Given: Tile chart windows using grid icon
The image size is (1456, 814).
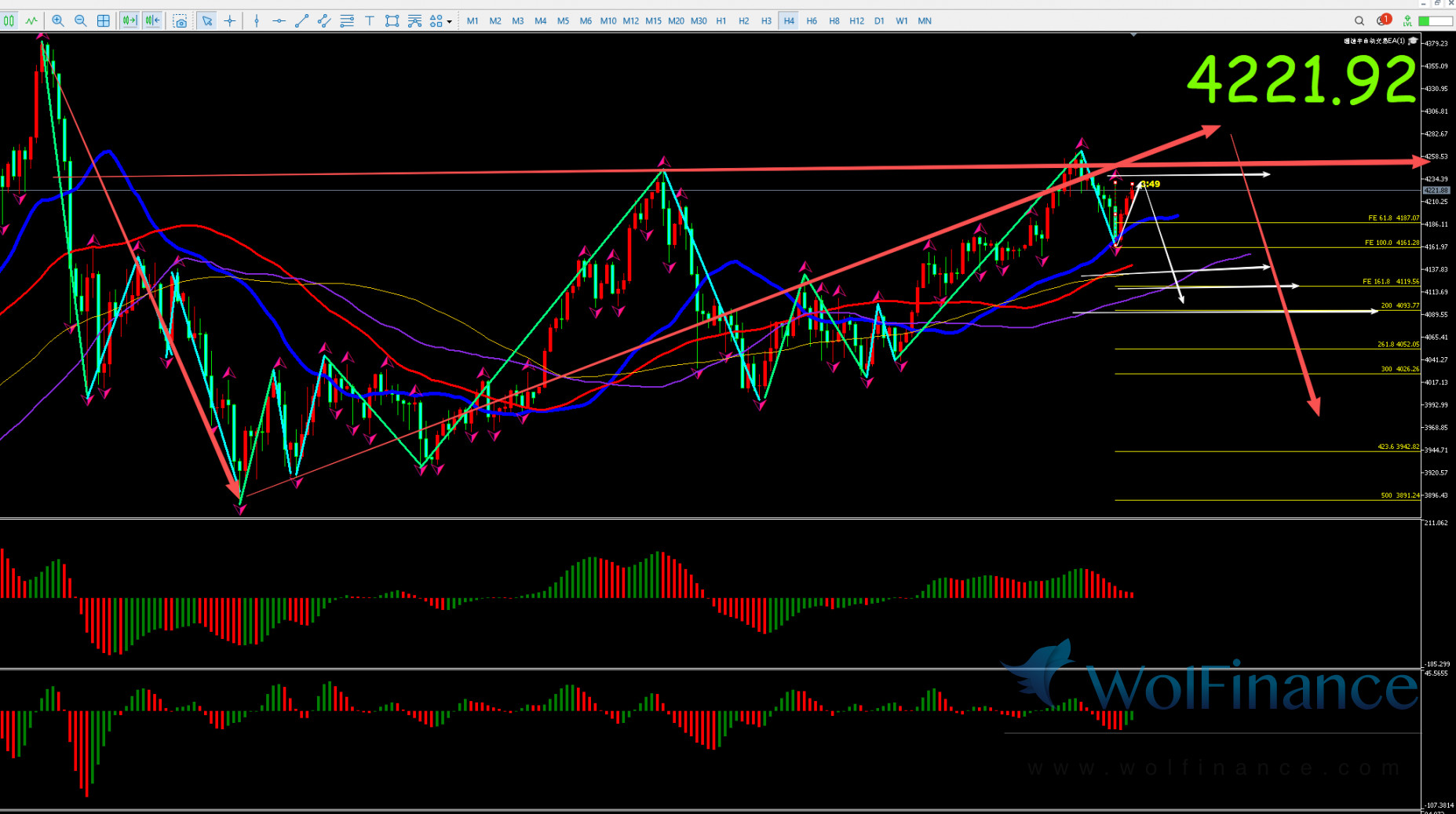Looking at the screenshot, I should (x=104, y=21).
